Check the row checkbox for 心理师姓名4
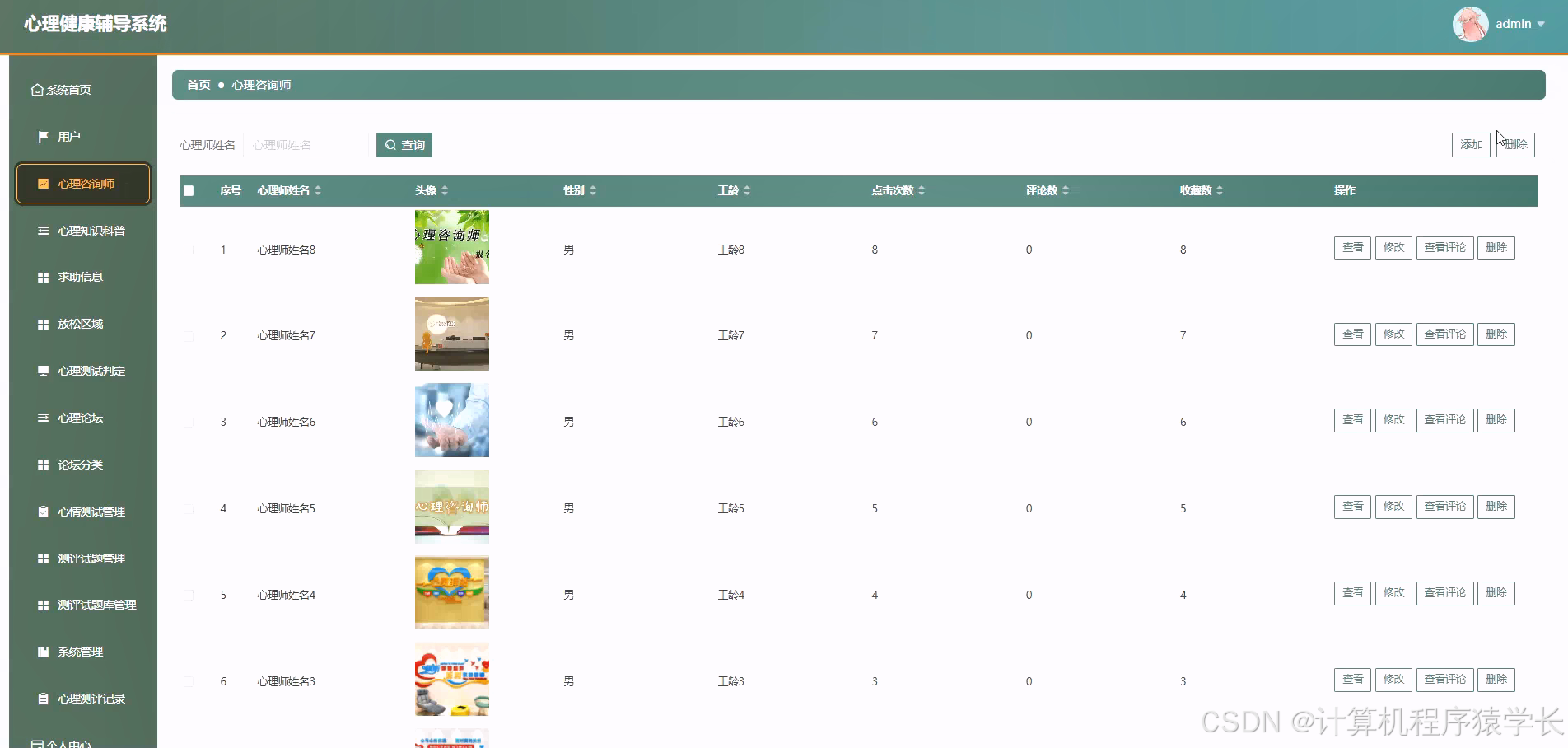This screenshot has height=748, width=1568. pos(189,595)
